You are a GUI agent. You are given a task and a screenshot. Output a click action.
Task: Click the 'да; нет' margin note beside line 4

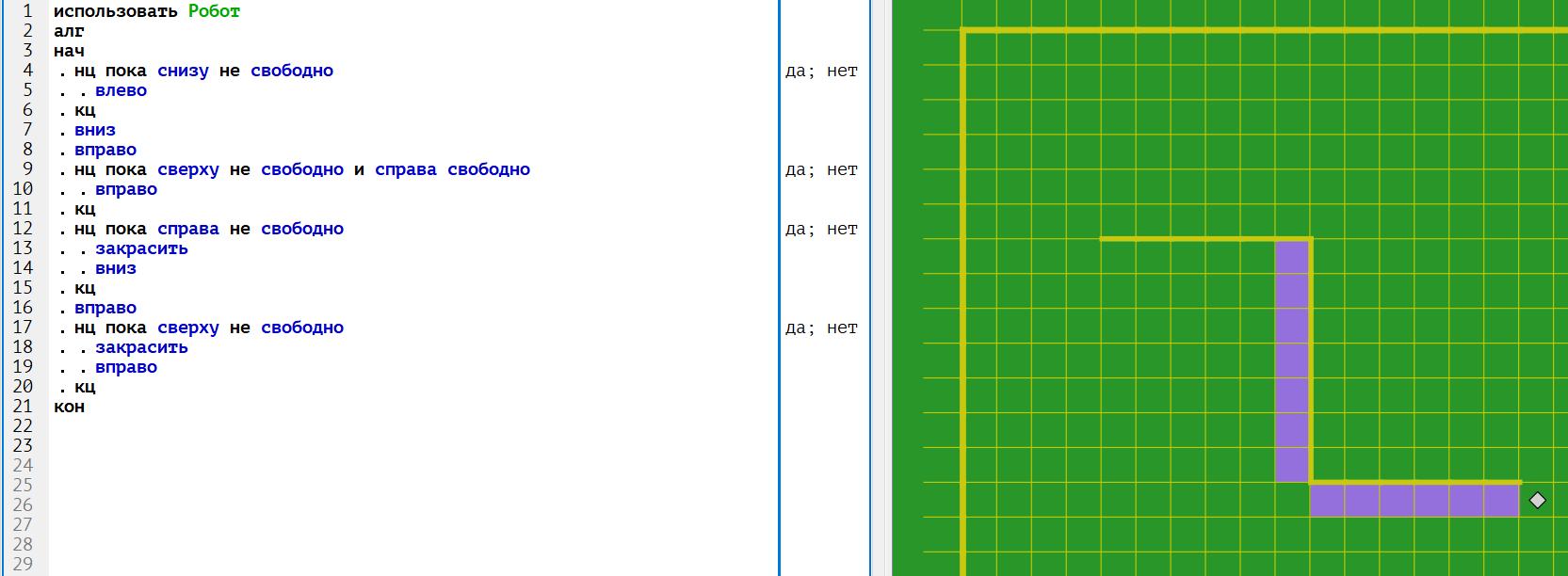pyautogui.click(x=821, y=71)
